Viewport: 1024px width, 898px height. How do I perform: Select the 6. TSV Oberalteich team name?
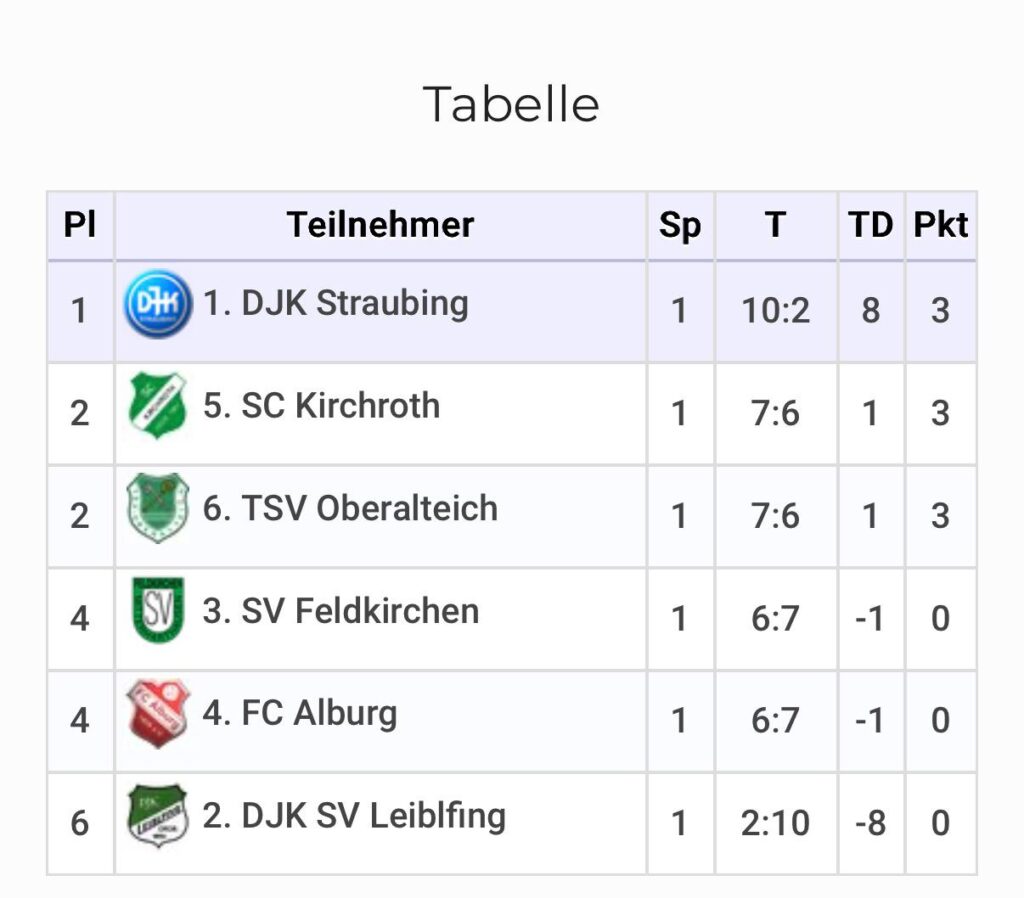[x=350, y=508]
